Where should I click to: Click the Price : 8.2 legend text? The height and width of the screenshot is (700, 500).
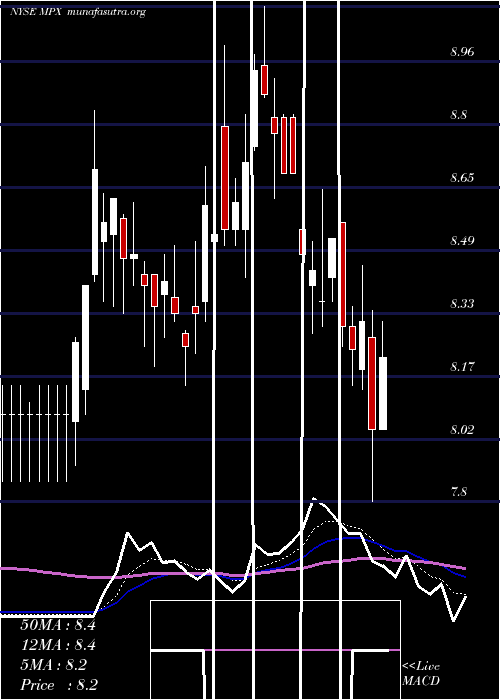coord(59,685)
